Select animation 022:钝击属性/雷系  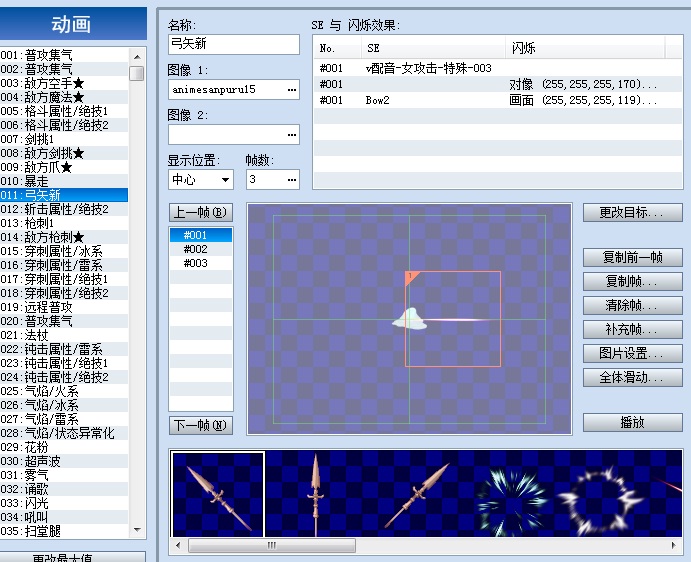64,349
